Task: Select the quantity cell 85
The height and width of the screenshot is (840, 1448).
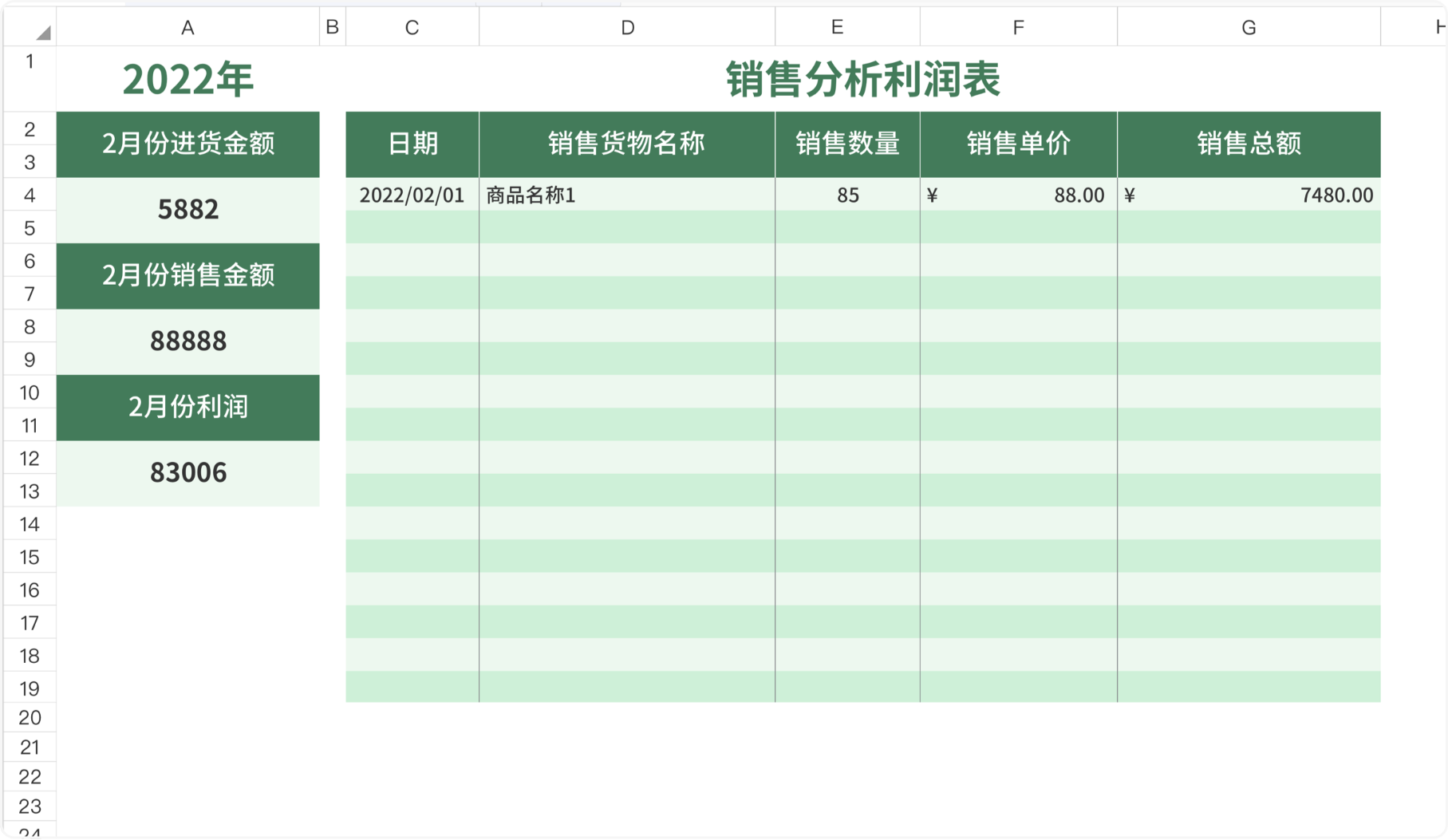Action: coord(847,195)
